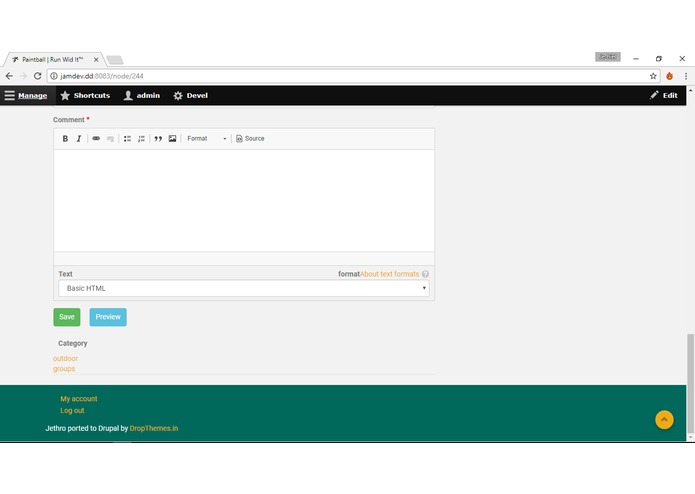Insert a numbered list
The width and height of the screenshot is (695, 494).
point(141,139)
